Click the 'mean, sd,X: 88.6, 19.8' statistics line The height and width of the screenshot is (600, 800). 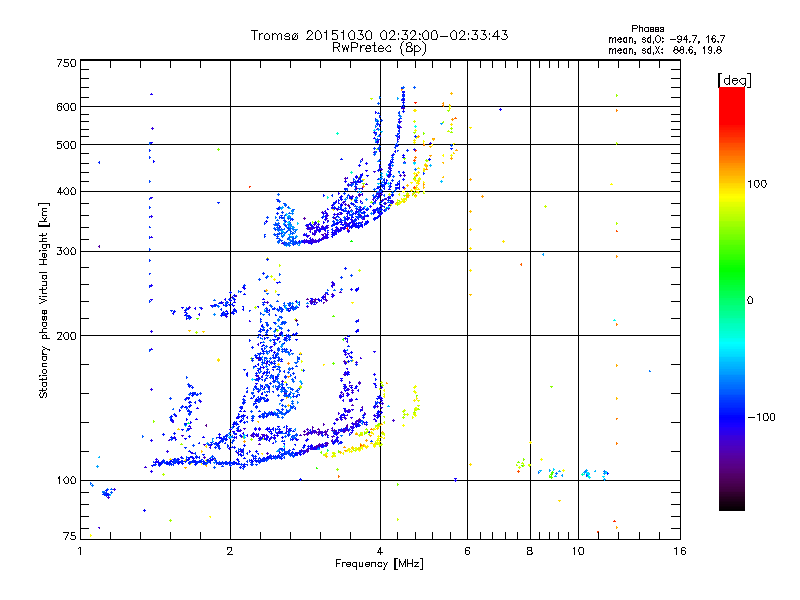click(665, 50)
